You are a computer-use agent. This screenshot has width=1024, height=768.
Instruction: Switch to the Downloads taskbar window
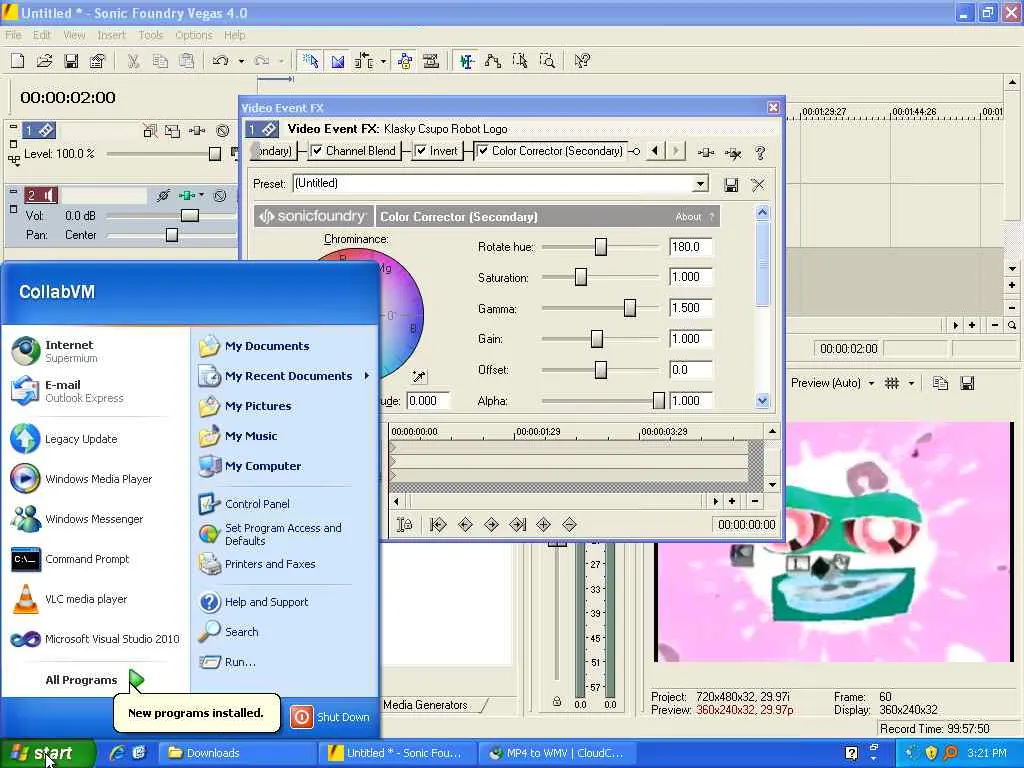tap(238, 753)
